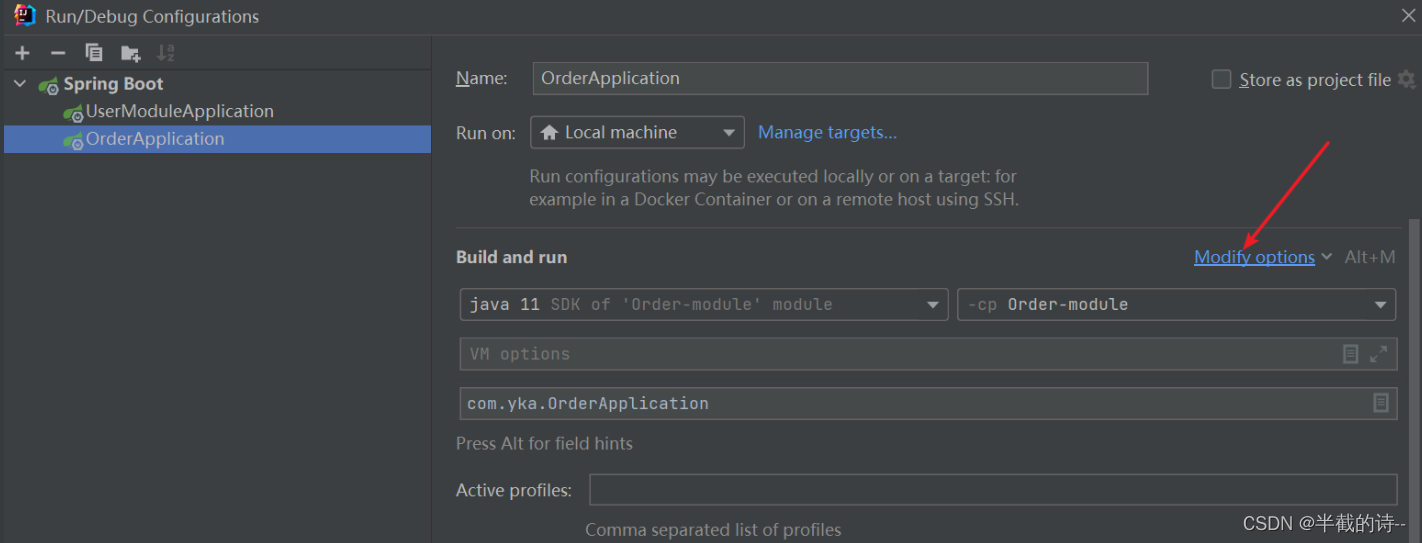Click the Spring Boot icon next to OrderApplication
The width and height of the screenshot is (1422, 543).
[x=73, y=140]
